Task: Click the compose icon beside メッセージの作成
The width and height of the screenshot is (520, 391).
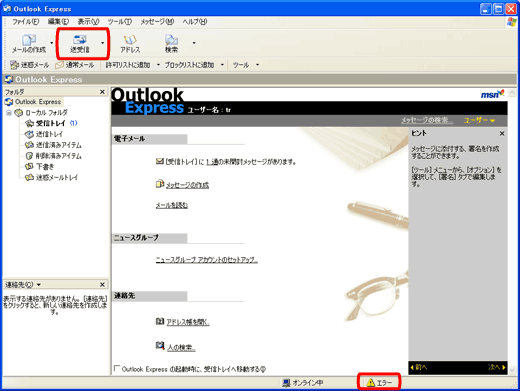Action: pyautogui.click(x=160, y=184)
